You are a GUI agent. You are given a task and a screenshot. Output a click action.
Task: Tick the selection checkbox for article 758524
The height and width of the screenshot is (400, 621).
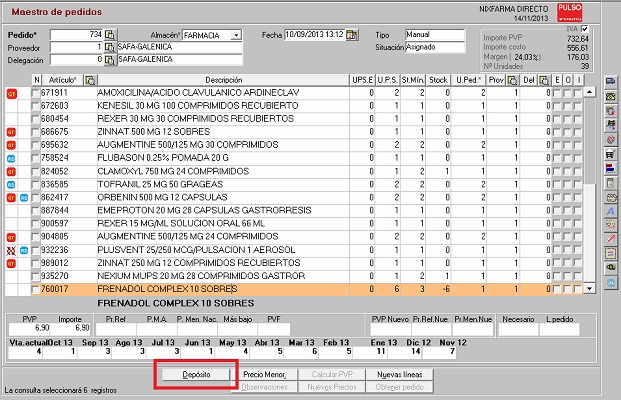[36, 158]
